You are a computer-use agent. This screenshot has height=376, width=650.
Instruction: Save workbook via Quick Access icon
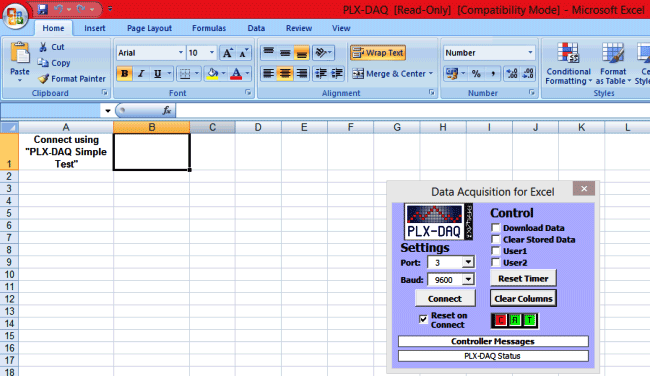click(x=42, y=9)
